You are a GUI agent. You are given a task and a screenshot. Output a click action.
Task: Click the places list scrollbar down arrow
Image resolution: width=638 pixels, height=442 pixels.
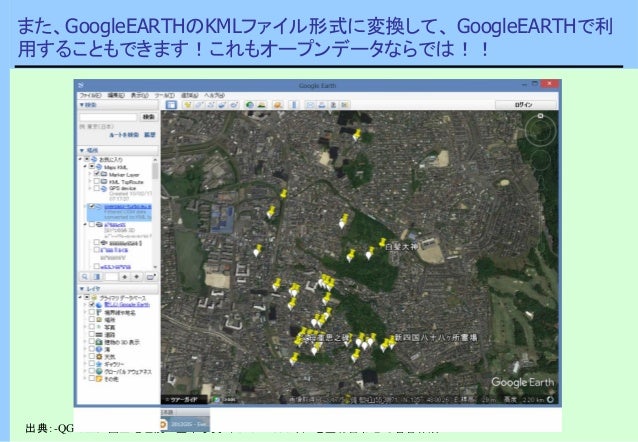(x=155, y=267)
